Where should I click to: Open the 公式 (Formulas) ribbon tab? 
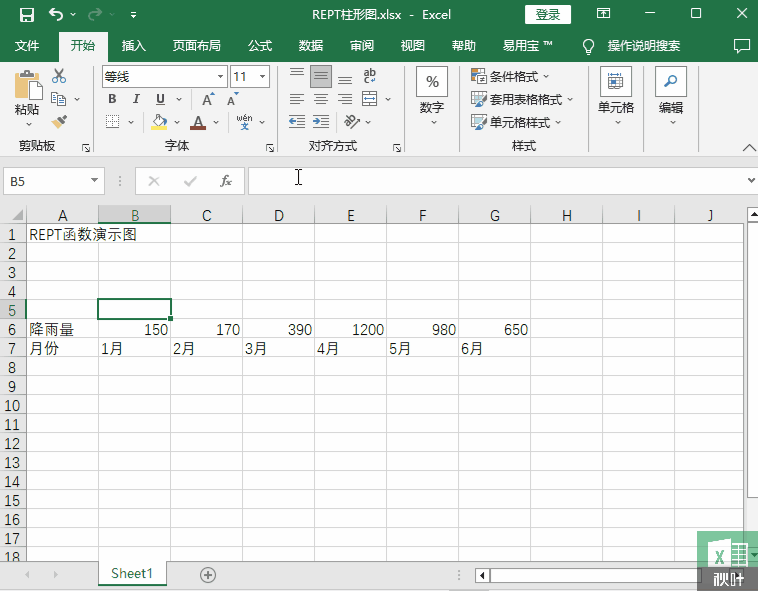tap(260, 46)
